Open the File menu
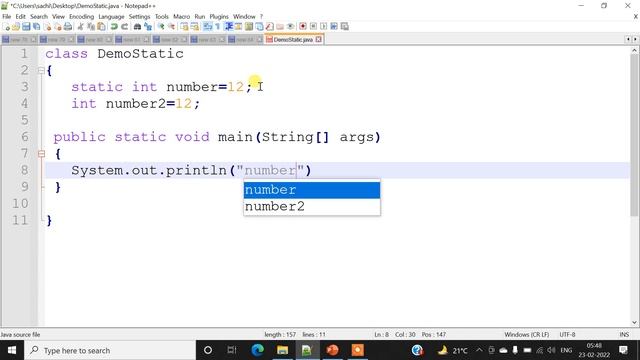 [x=7, y=16]
